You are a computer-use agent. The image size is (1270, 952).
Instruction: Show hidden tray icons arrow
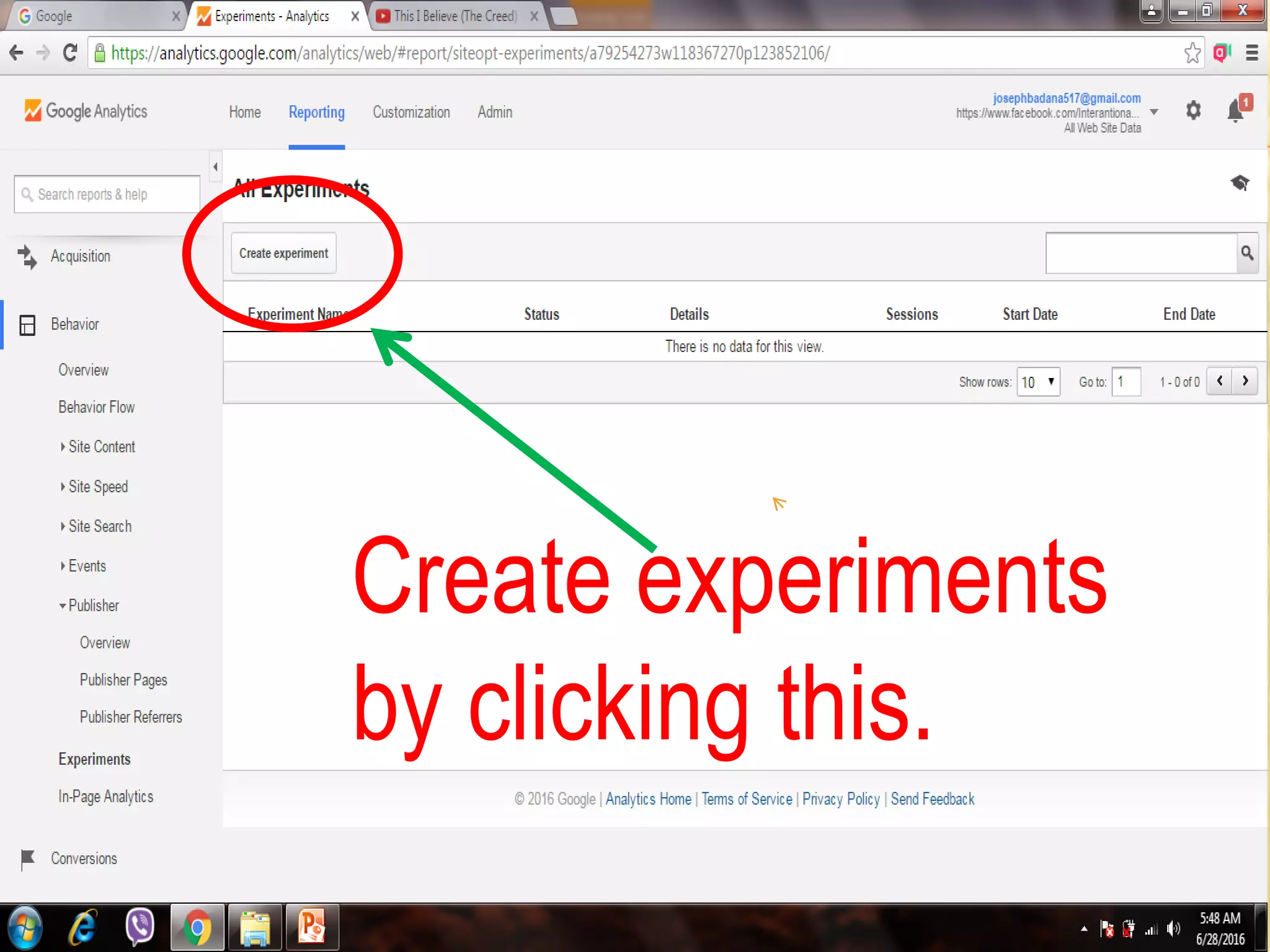pyautogui.click(x=1084, y=928)
